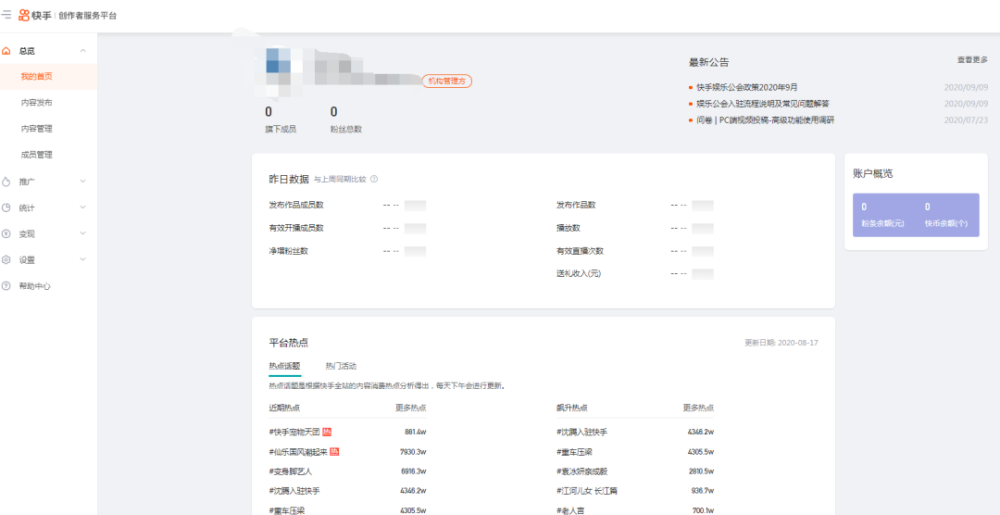Viewport: 1000px width, 515px height.
Task: Click the coin icon beside 变现
Action: (6, 234)
